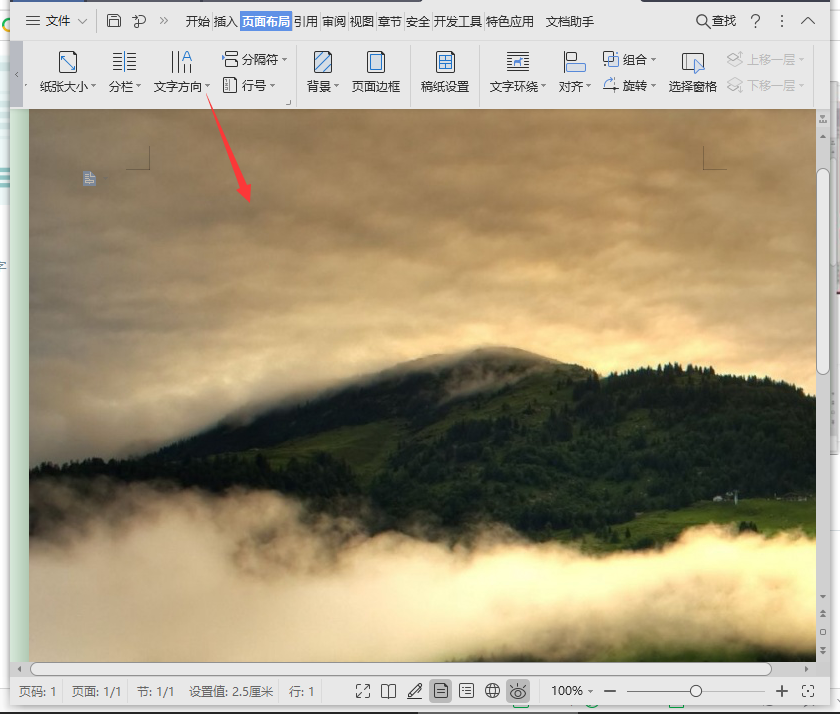840x714 pixels.
Task: Click the zoom slider handle
Action: point(696,691)
